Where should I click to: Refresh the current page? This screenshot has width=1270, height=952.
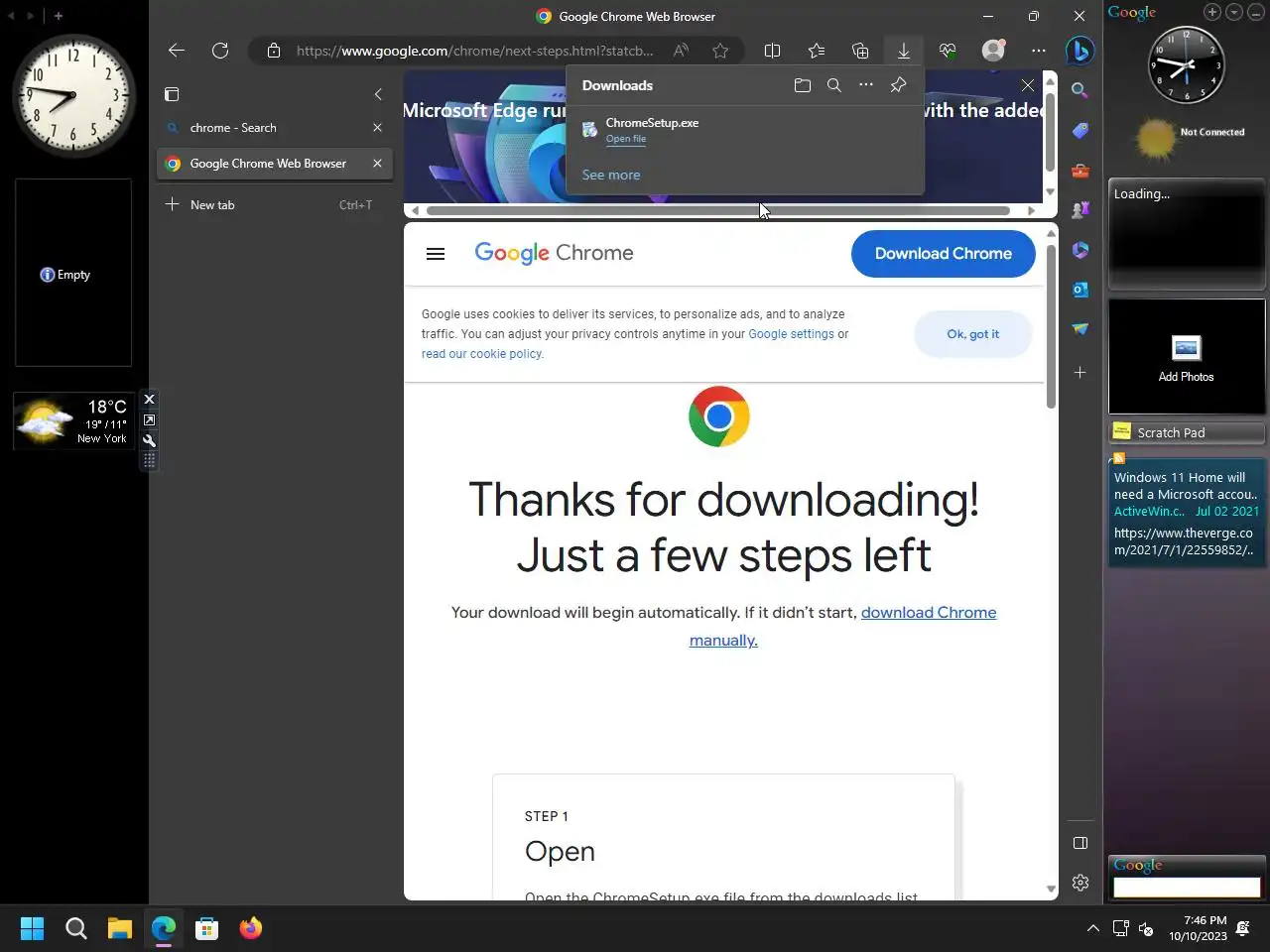[x=220, y=51]
